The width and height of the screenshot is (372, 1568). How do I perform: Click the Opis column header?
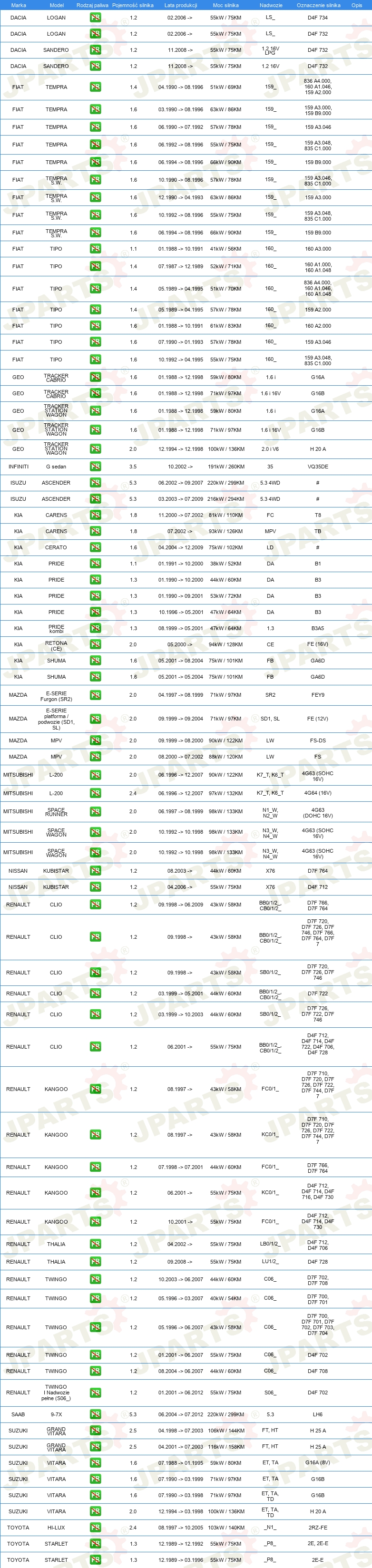356,5
